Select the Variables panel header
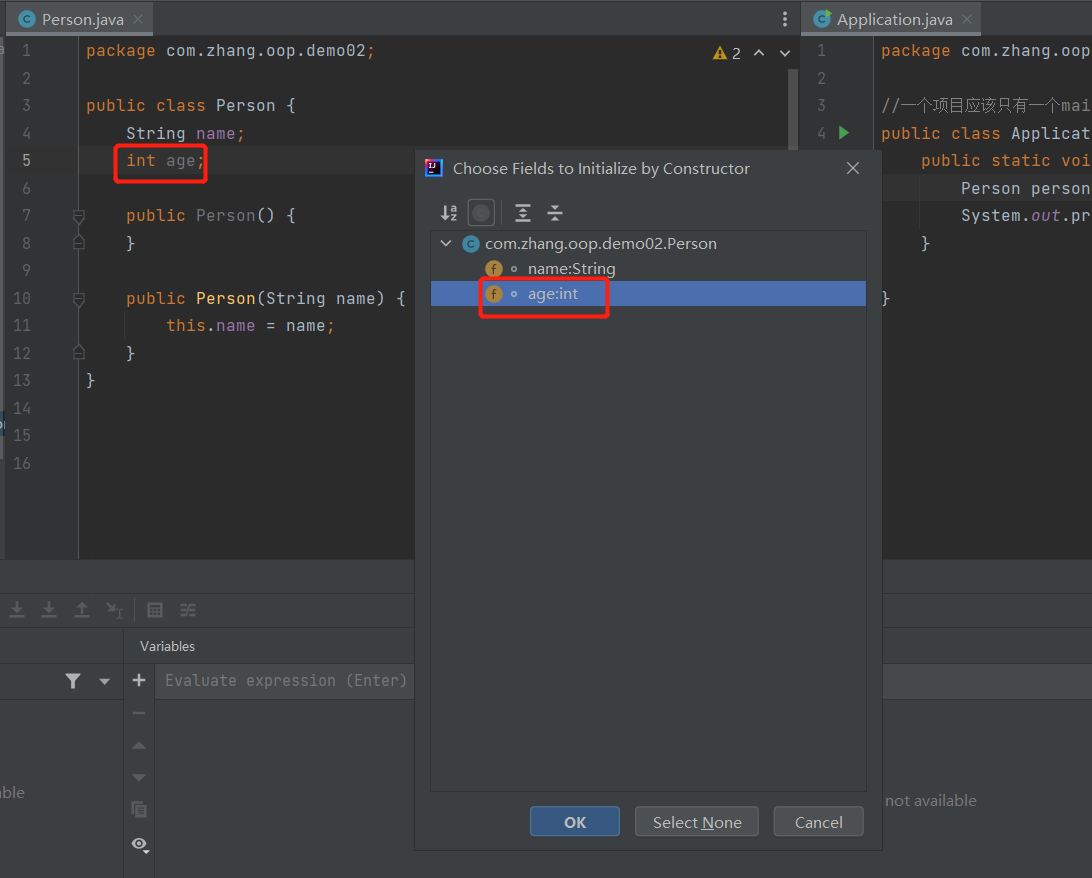 [x=167, y=646]
